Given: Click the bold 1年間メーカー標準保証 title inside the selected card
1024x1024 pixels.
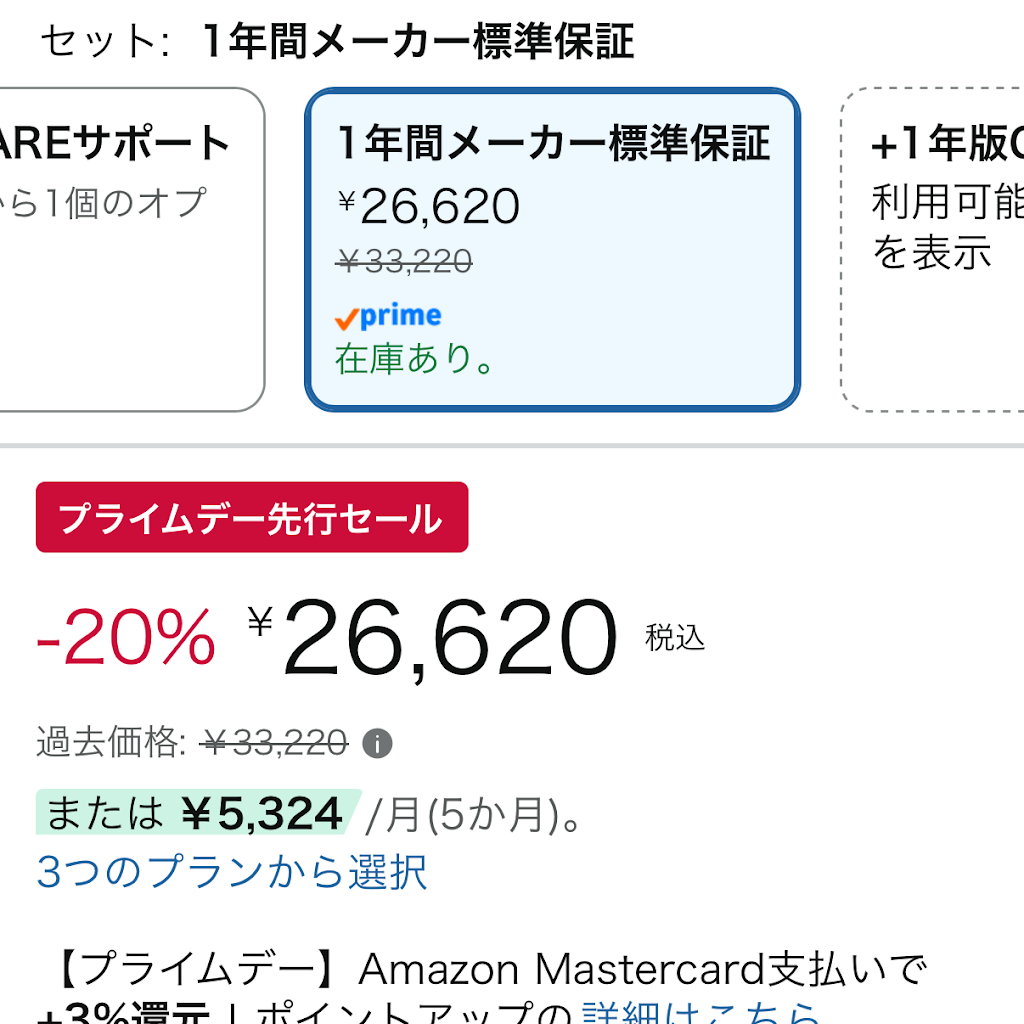Looking at the screenshot, I should (554, 143).
